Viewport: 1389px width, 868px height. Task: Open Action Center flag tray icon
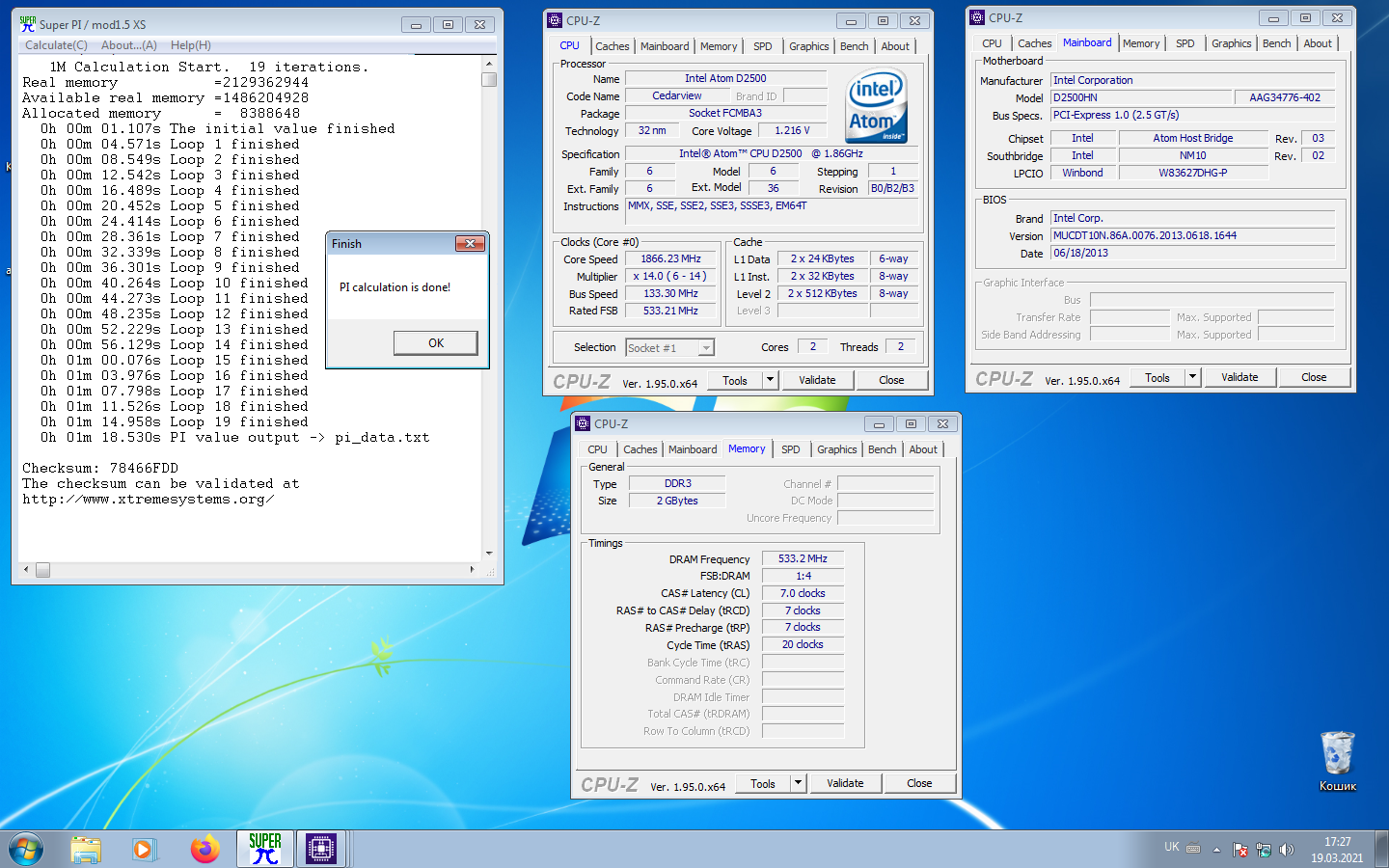(x=1239, y=850)
